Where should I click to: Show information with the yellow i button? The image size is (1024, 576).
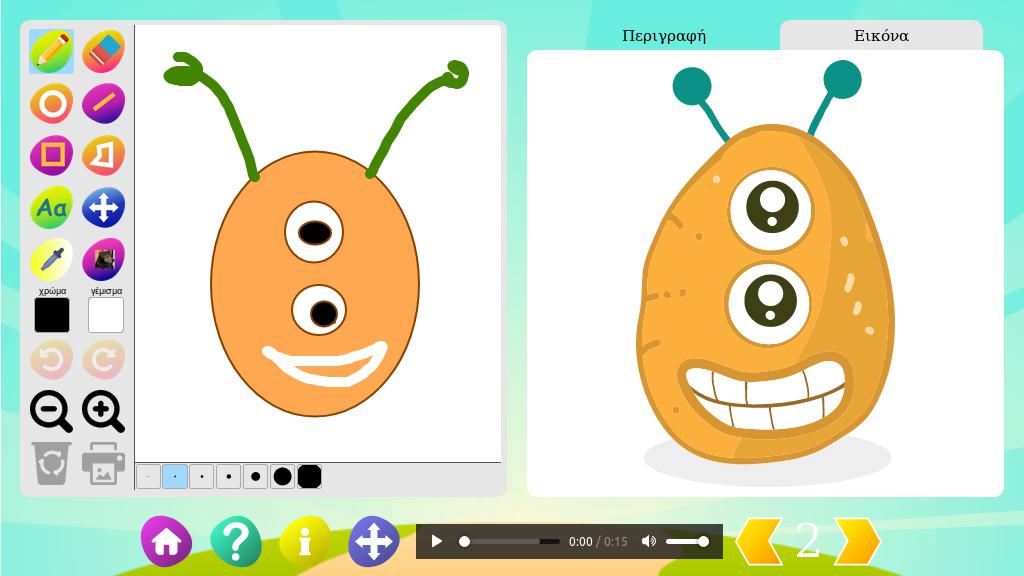305,541
